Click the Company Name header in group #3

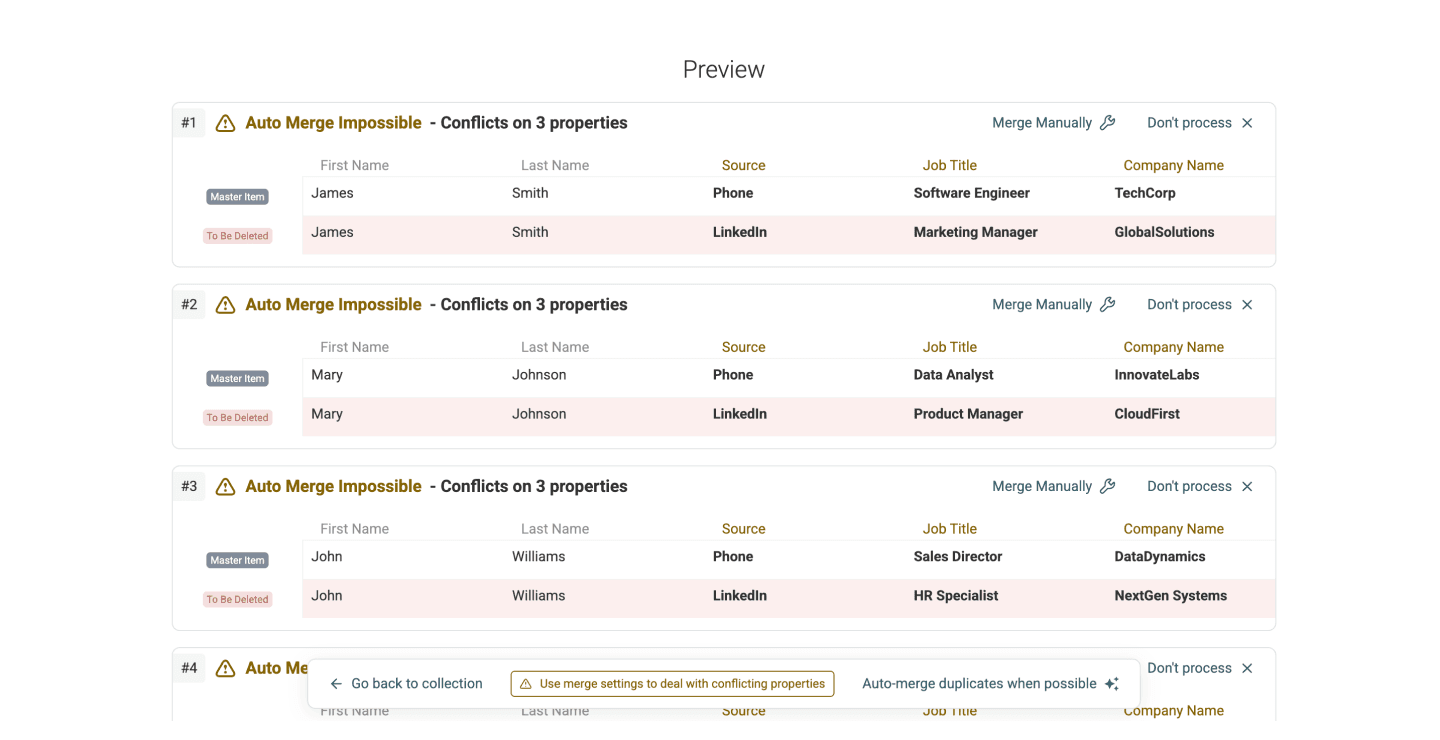[1173, 529]
